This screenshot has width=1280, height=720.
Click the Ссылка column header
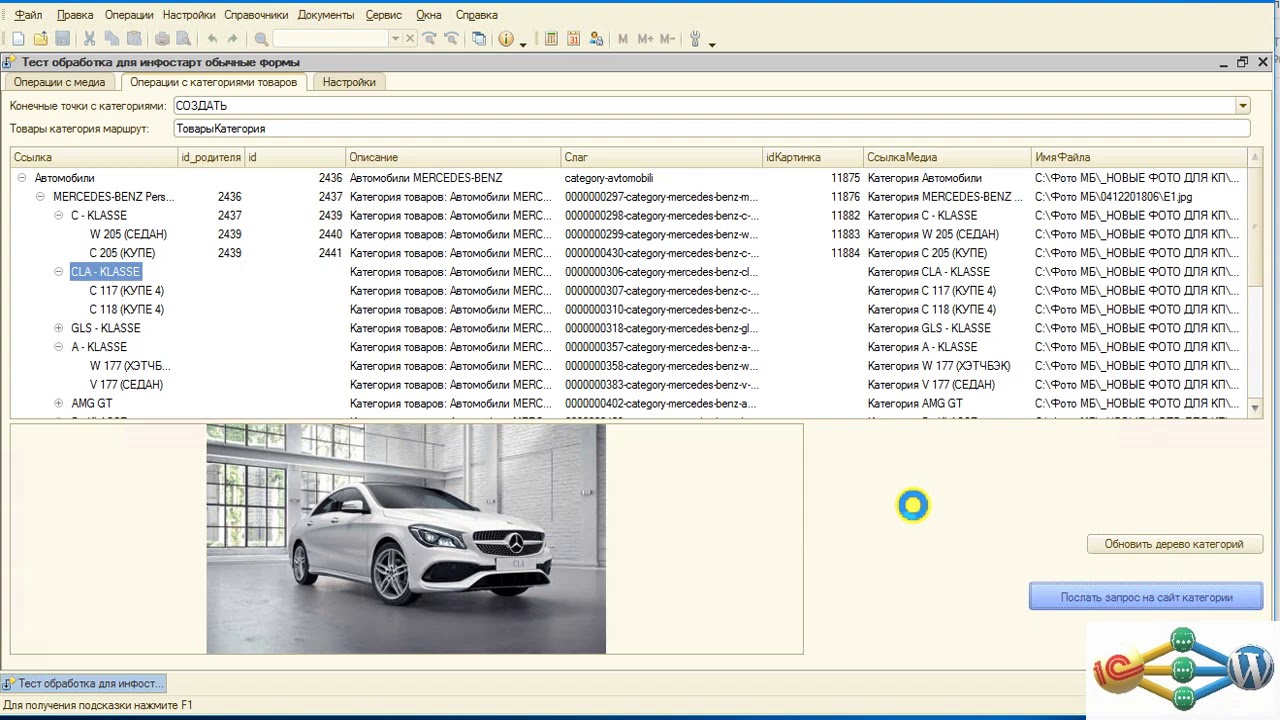click(94, 157)
